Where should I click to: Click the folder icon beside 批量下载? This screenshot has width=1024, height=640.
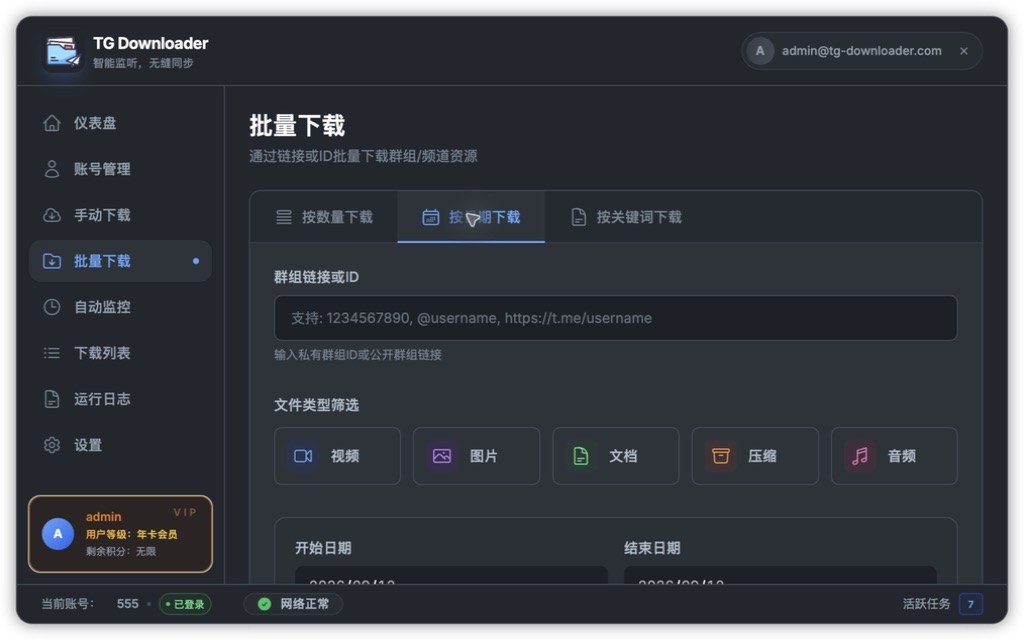(52, 261)
